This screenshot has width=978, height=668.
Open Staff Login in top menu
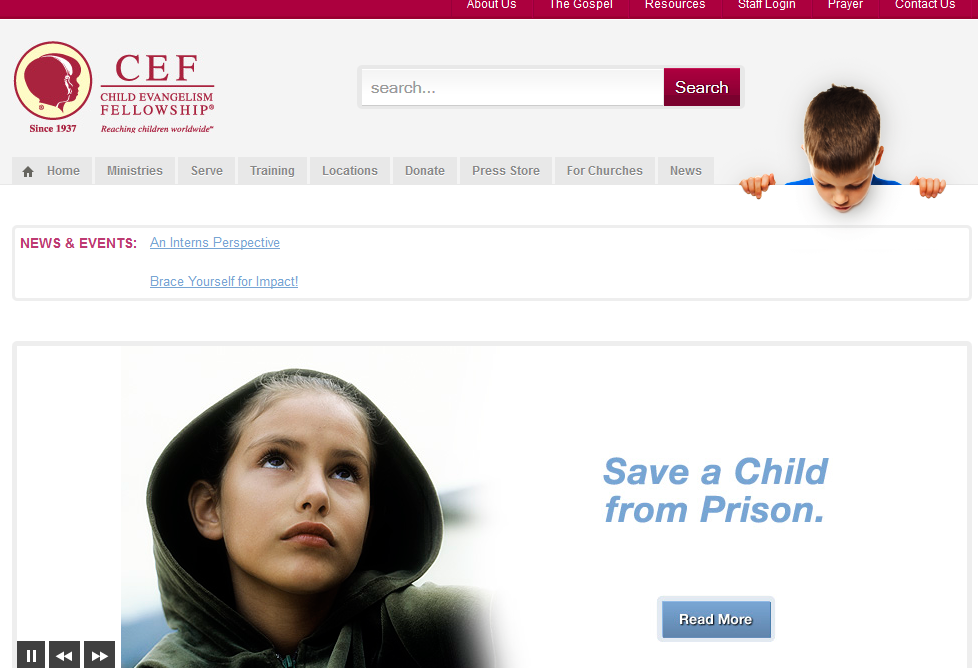767,5
